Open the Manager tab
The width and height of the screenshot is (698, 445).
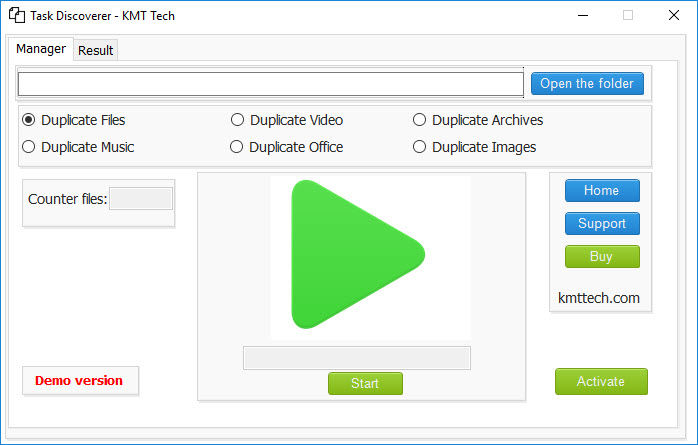coord(41,49)
